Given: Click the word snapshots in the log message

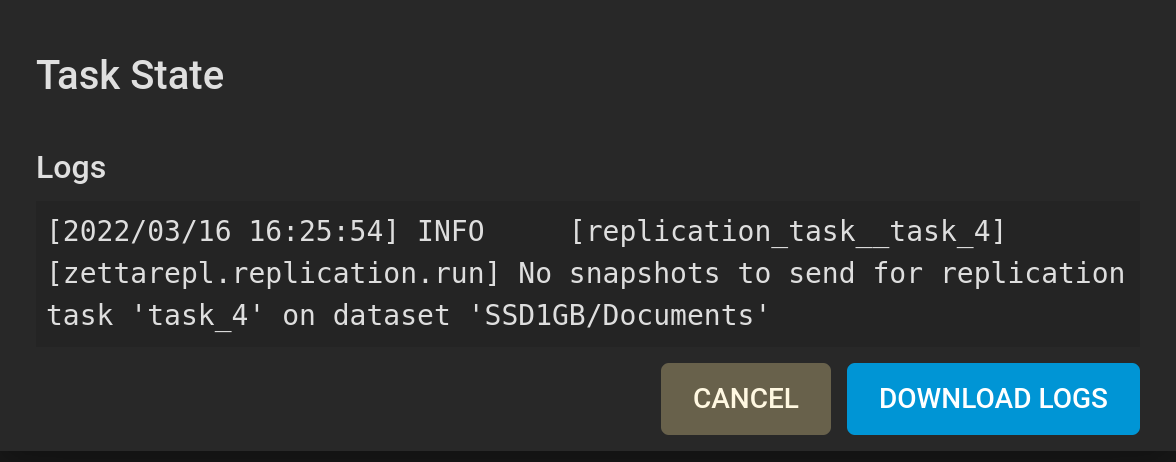Looking at the screenshot, I should pos(644,274).
